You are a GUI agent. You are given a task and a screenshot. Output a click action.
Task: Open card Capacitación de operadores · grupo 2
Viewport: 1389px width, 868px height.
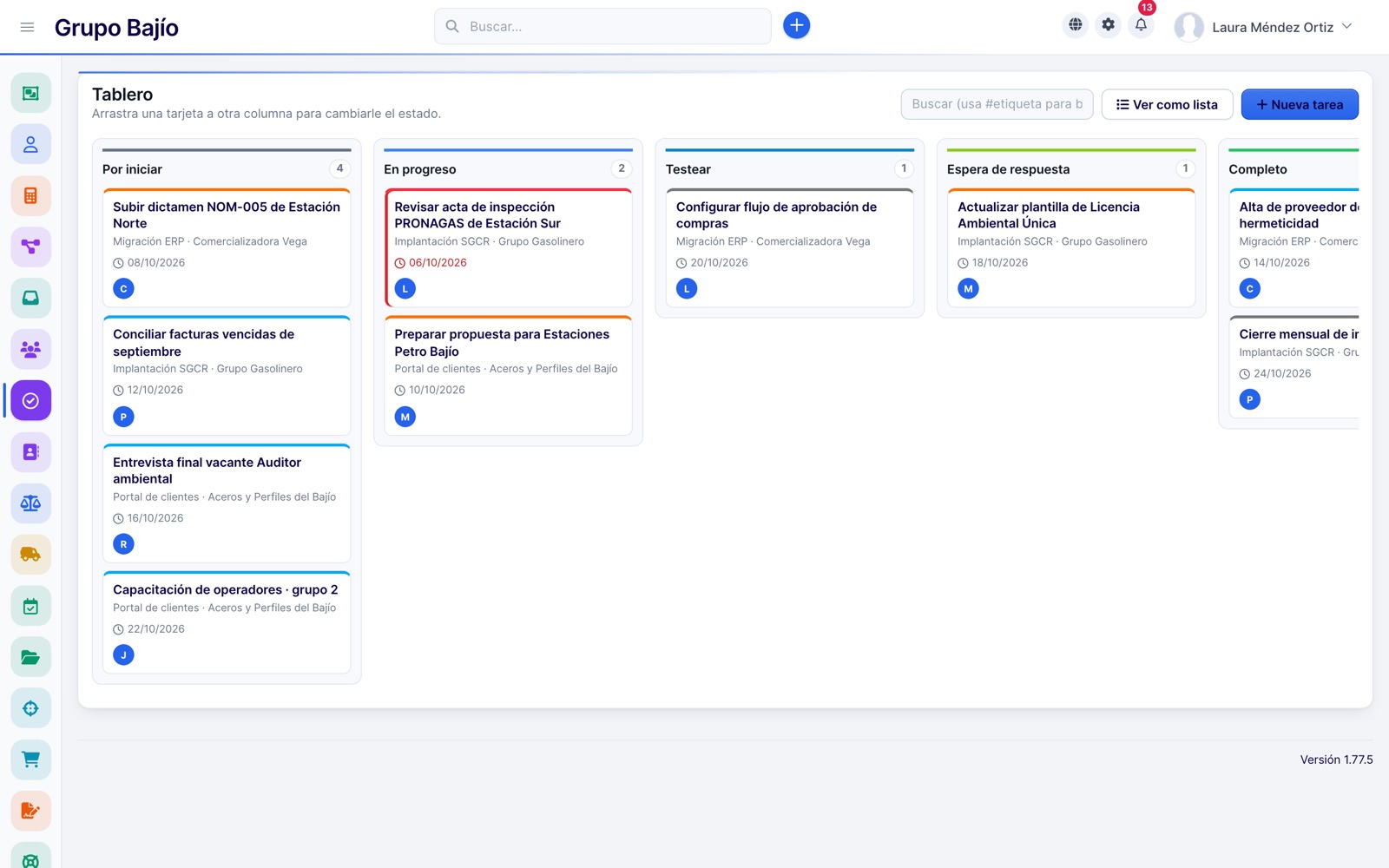227,622
